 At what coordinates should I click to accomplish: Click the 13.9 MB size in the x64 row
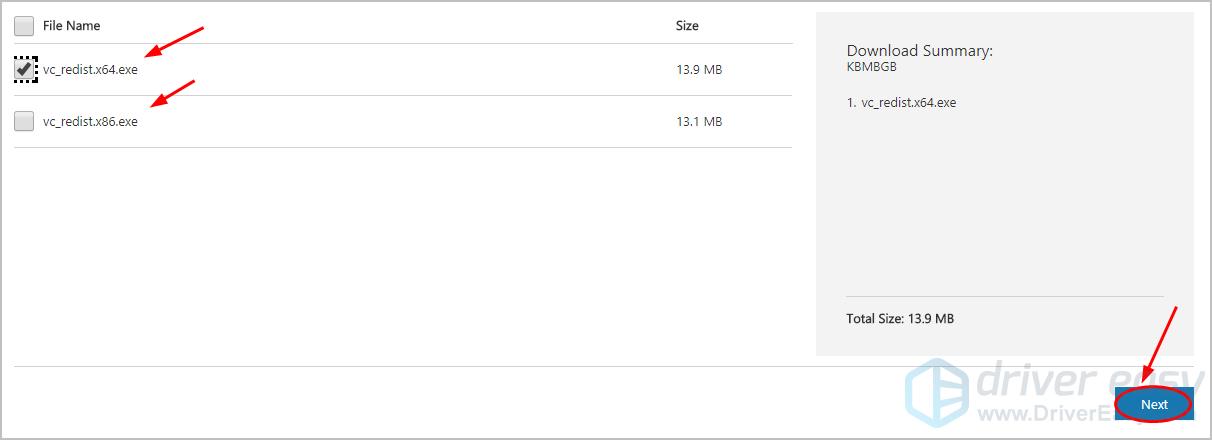coord(699,70)
